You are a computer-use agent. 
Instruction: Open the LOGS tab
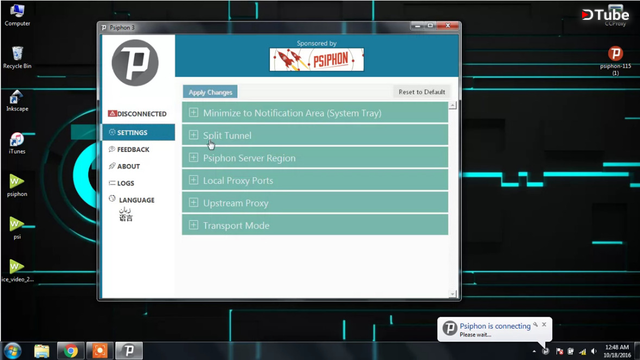point(138,183)
